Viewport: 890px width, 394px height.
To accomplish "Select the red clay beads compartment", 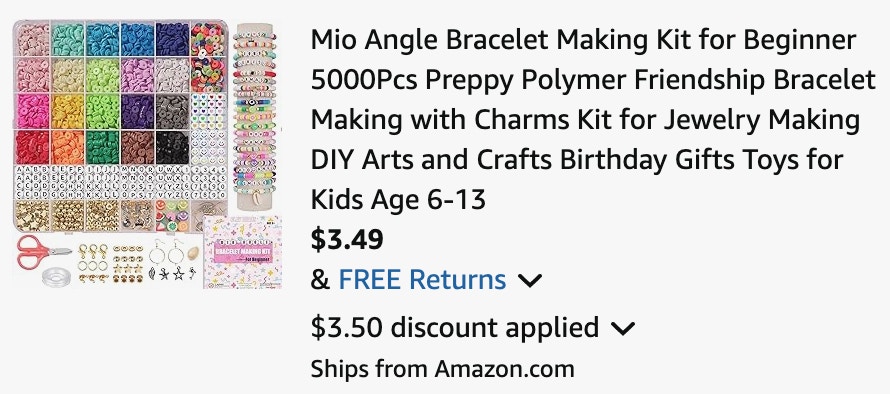I will (x=32, y=148).
